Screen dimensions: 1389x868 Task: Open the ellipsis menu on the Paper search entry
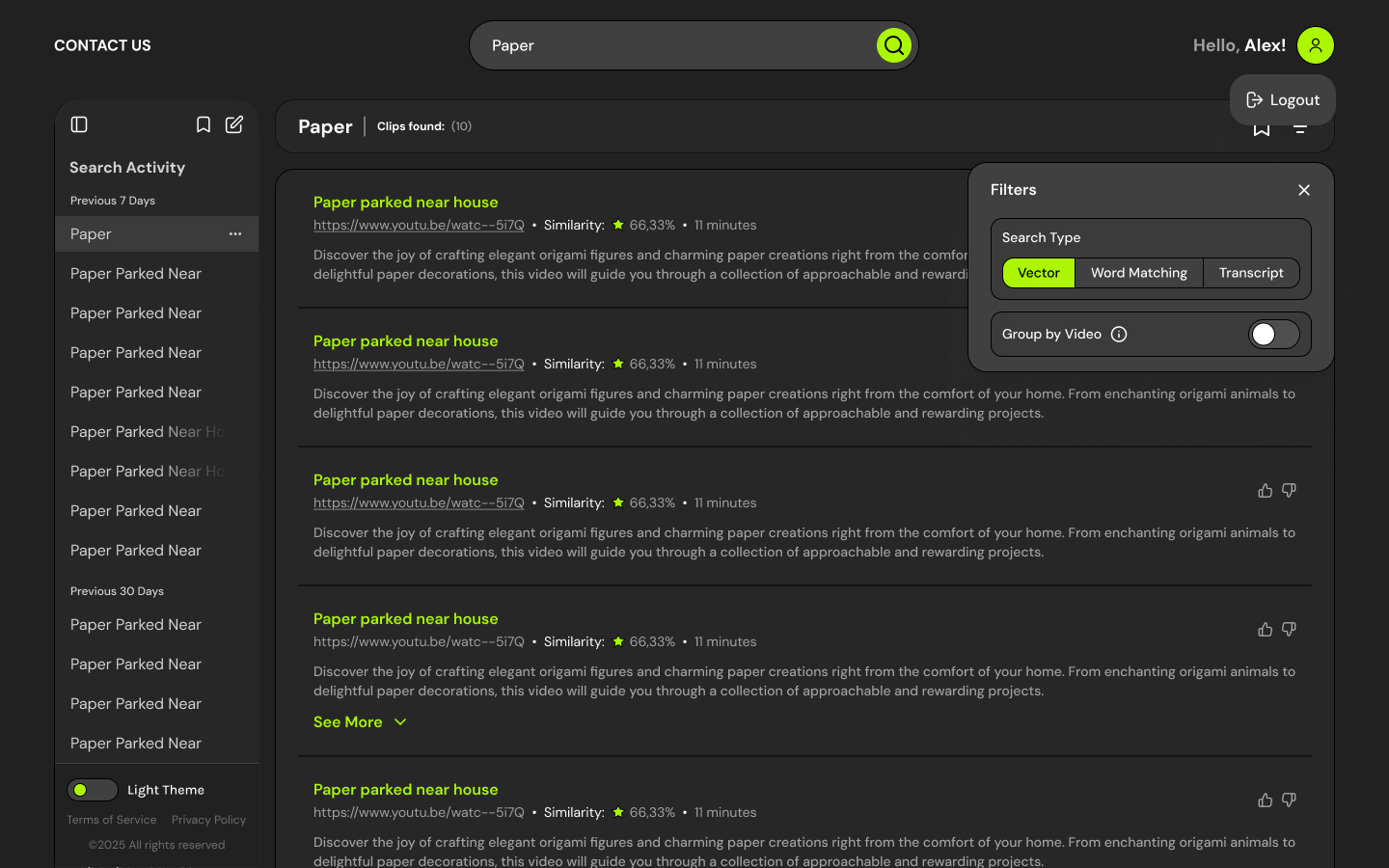234,233
